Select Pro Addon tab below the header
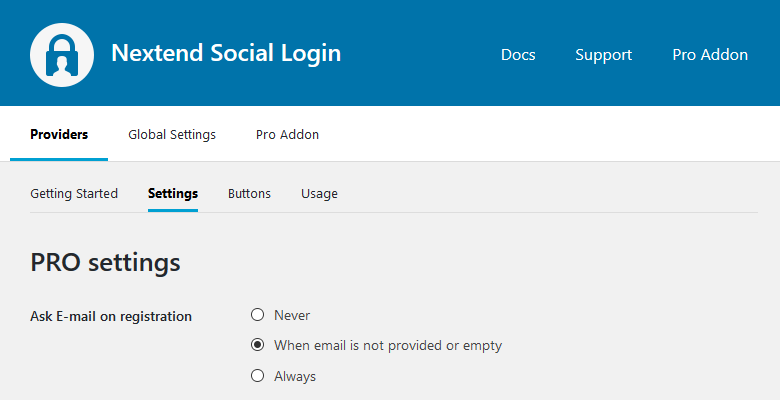Viewport: 780px width, 400px height. [x=287, y=135]
